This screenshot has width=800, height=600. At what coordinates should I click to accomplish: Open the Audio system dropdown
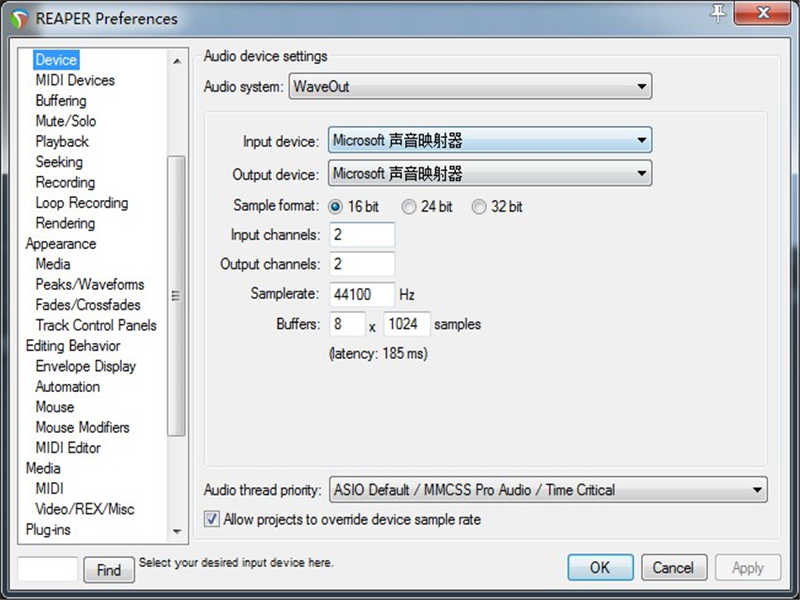470,87
